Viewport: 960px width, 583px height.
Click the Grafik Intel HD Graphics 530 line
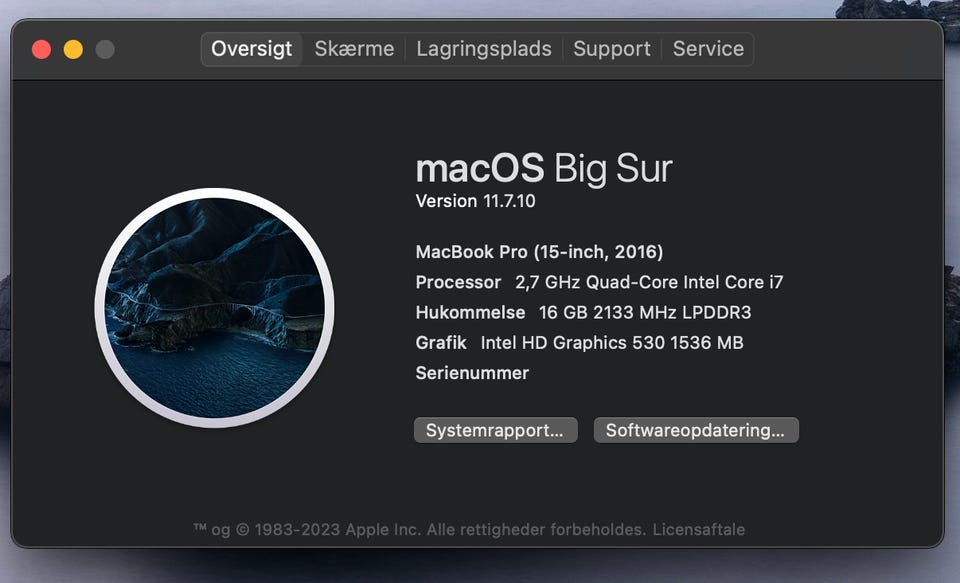pos(579,342)
